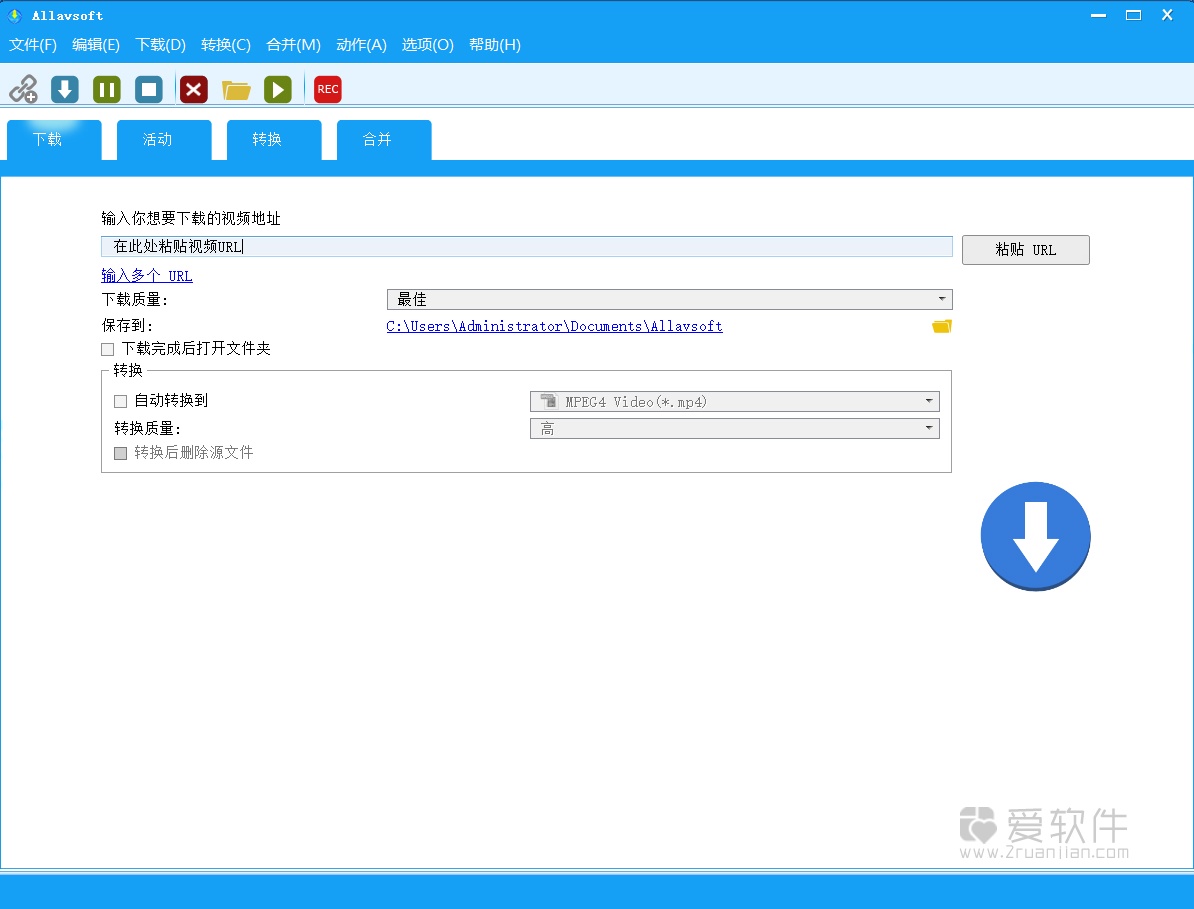The height and width of the screenshot is (909, 1194).
Task: Switch to the 下载 tab
Action: click(x=54, y=139)
